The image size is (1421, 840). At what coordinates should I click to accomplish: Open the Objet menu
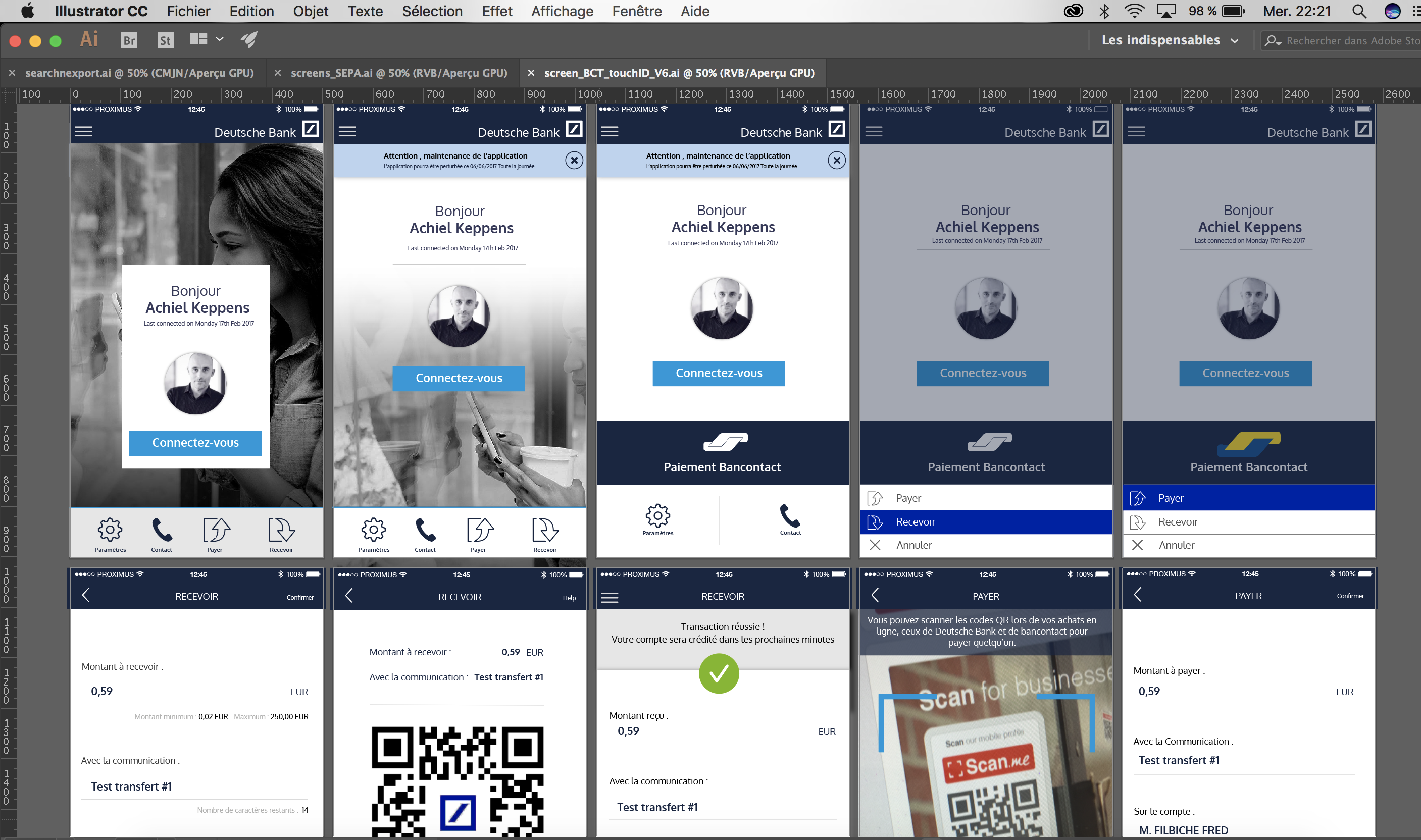310,11
